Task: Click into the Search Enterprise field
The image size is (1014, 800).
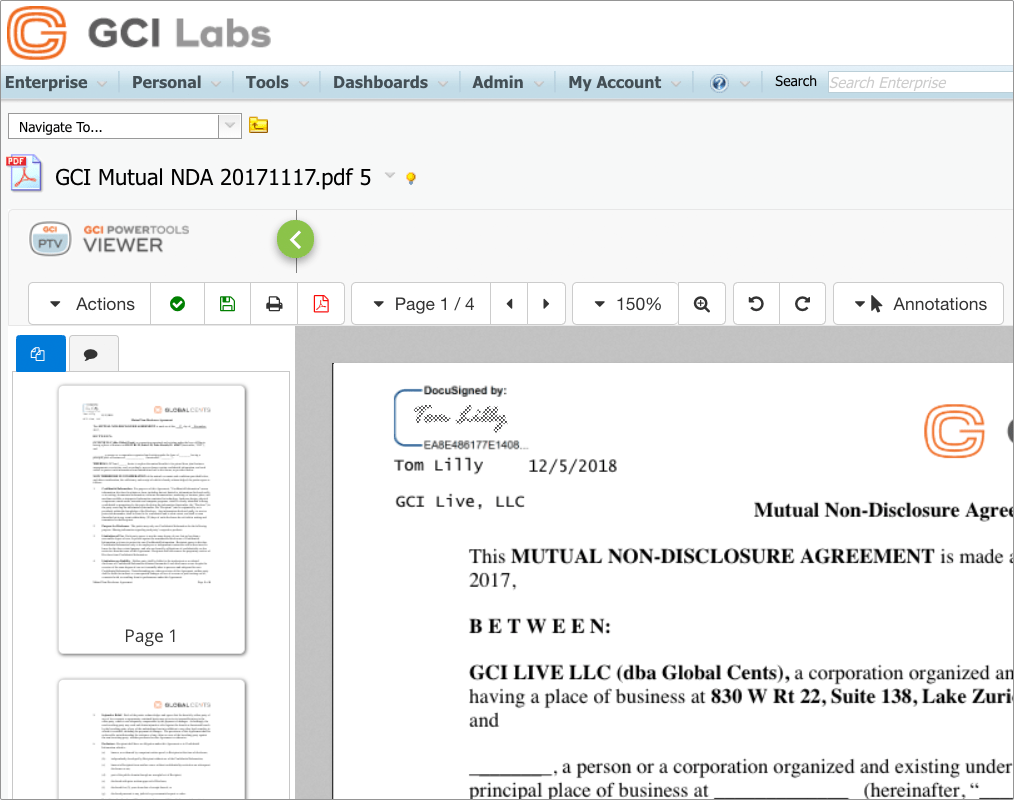Action: [920, 83]
